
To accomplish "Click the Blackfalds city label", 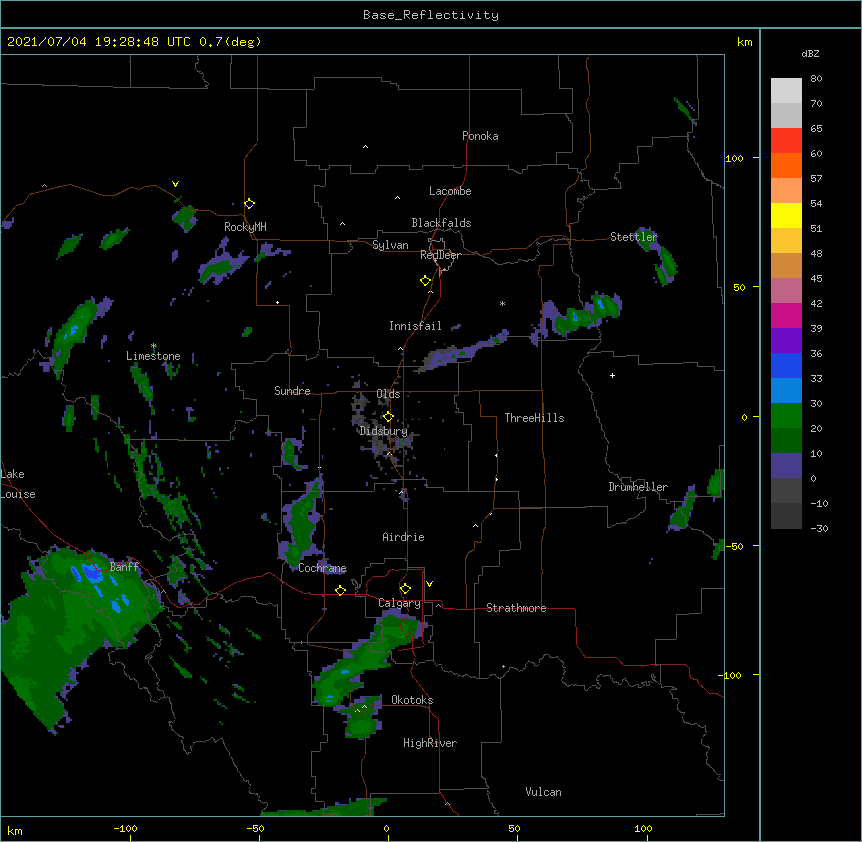I will click(441, 223).
